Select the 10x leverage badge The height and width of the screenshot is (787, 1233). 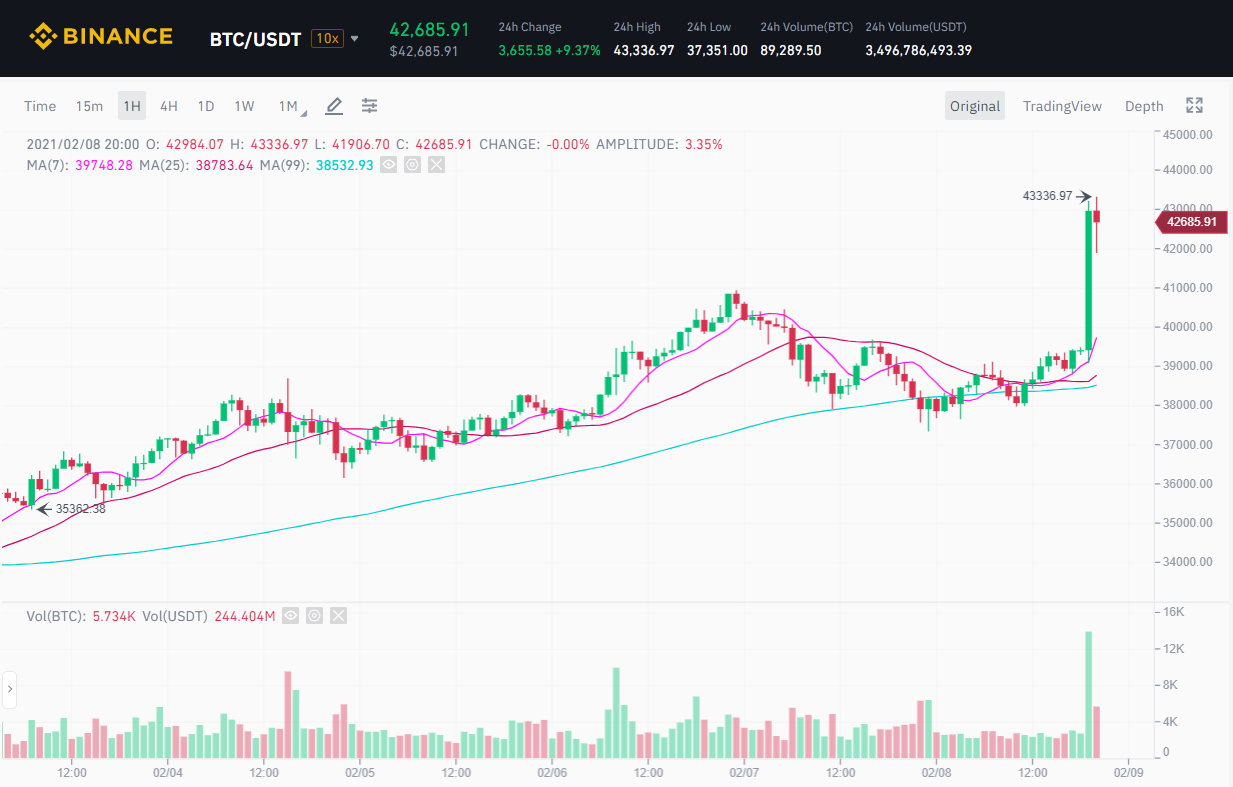(x=326, y=39)
